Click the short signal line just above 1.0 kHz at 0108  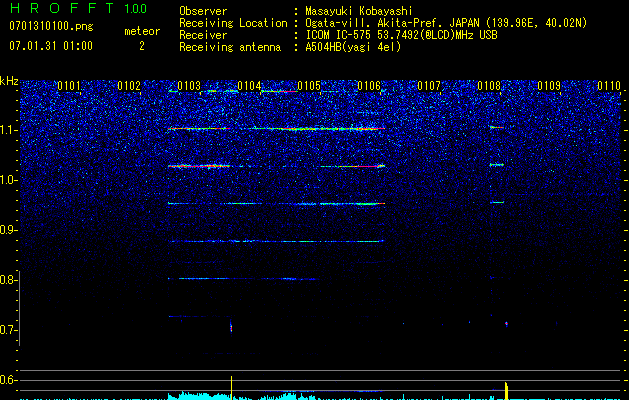click(497, 164)
